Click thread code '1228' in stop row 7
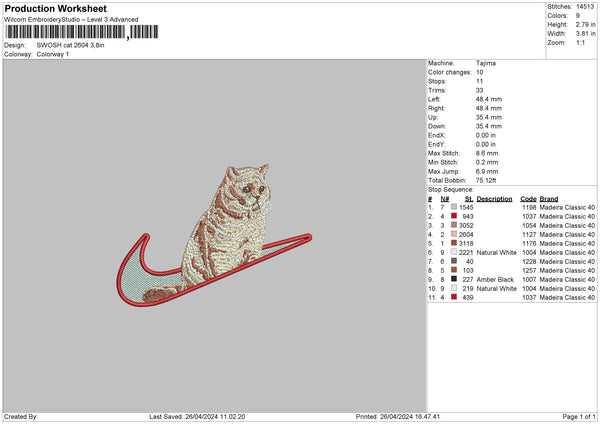The width and height of the screenshot is (600, 424). [529, 261]
